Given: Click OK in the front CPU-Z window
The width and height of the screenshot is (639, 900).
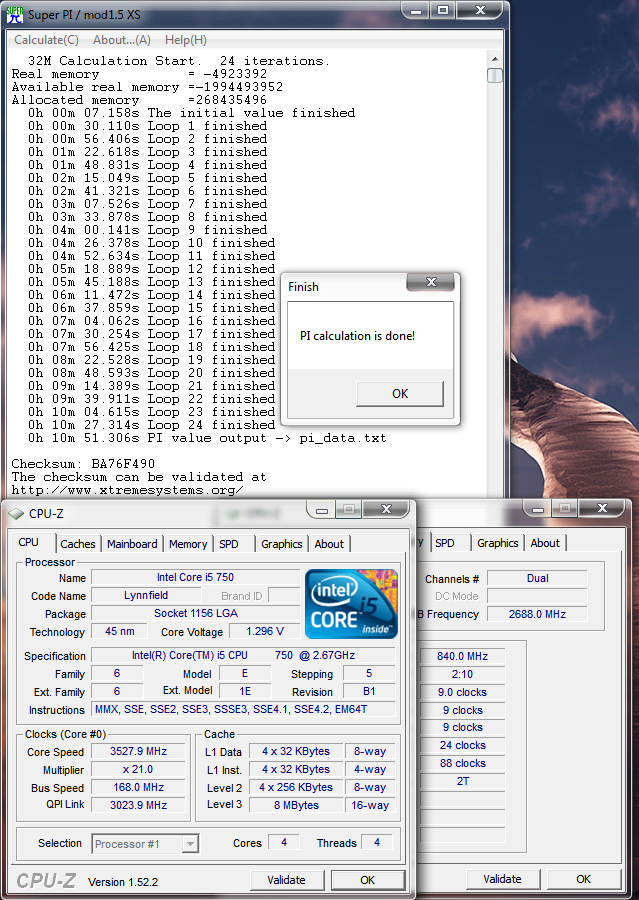Looking at the screenshot, I should point(367,880).
